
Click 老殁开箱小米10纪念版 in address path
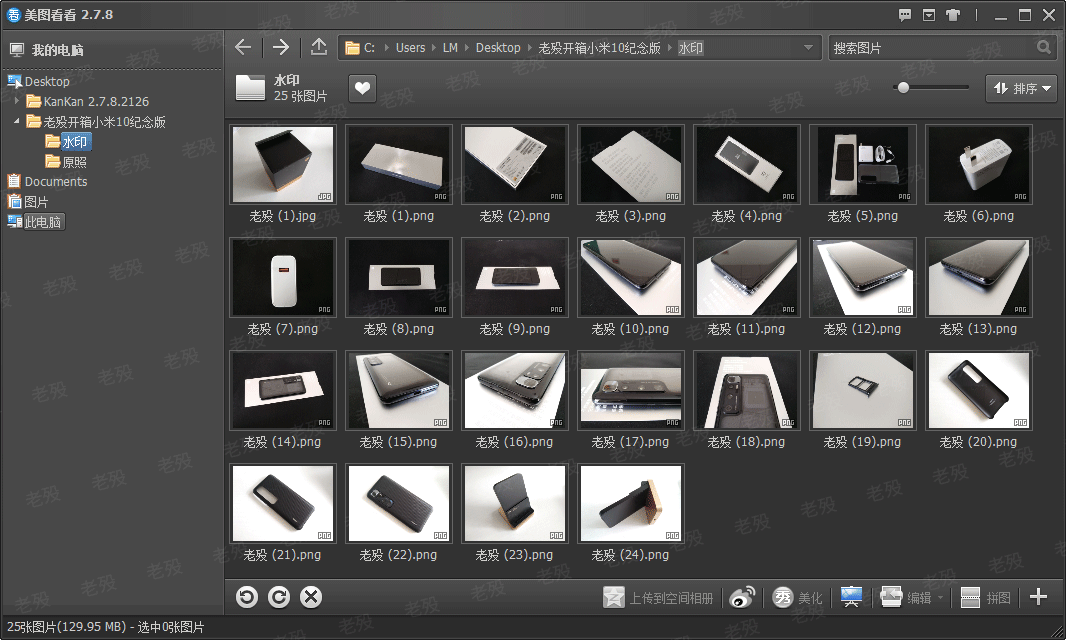pos(599,48)
